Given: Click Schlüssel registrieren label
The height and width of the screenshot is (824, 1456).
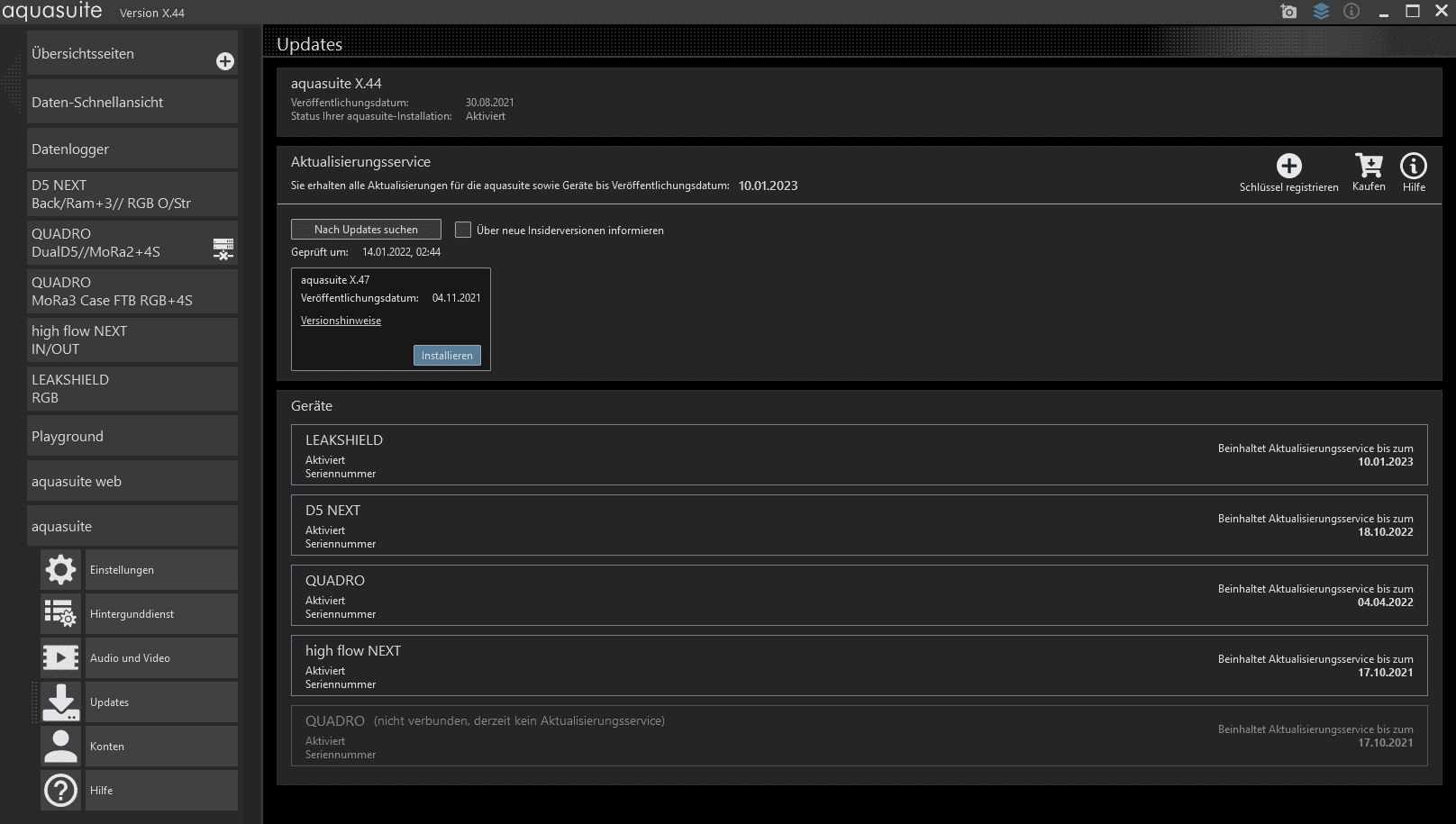Looking at the screenshot, I should pyautogui.click(x=1288, y=187).
